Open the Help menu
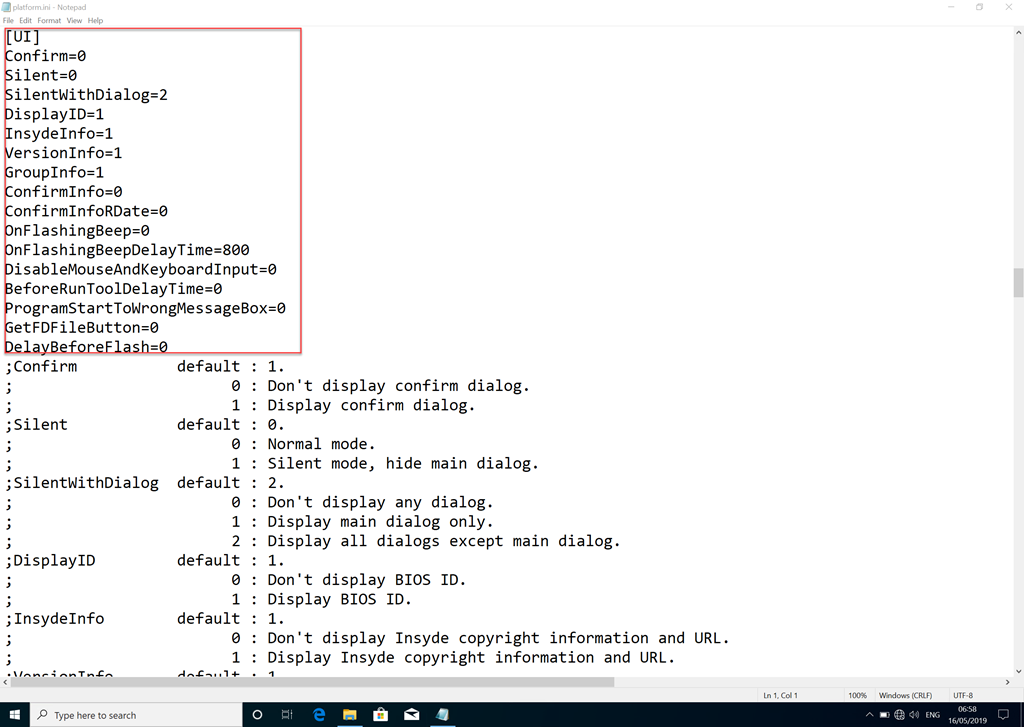 click(95, 20)
